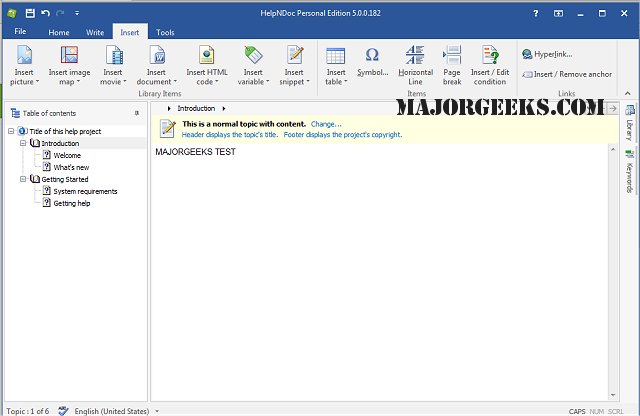Open the File menu

click(x=20, y=33)
